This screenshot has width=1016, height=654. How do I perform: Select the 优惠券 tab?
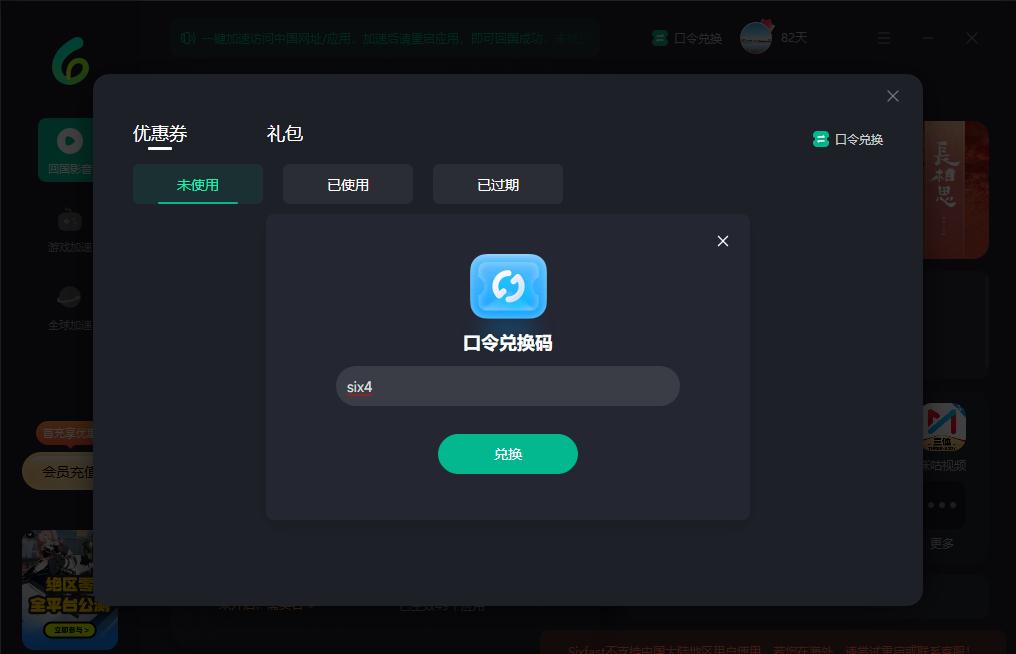(x=160, y=134)
